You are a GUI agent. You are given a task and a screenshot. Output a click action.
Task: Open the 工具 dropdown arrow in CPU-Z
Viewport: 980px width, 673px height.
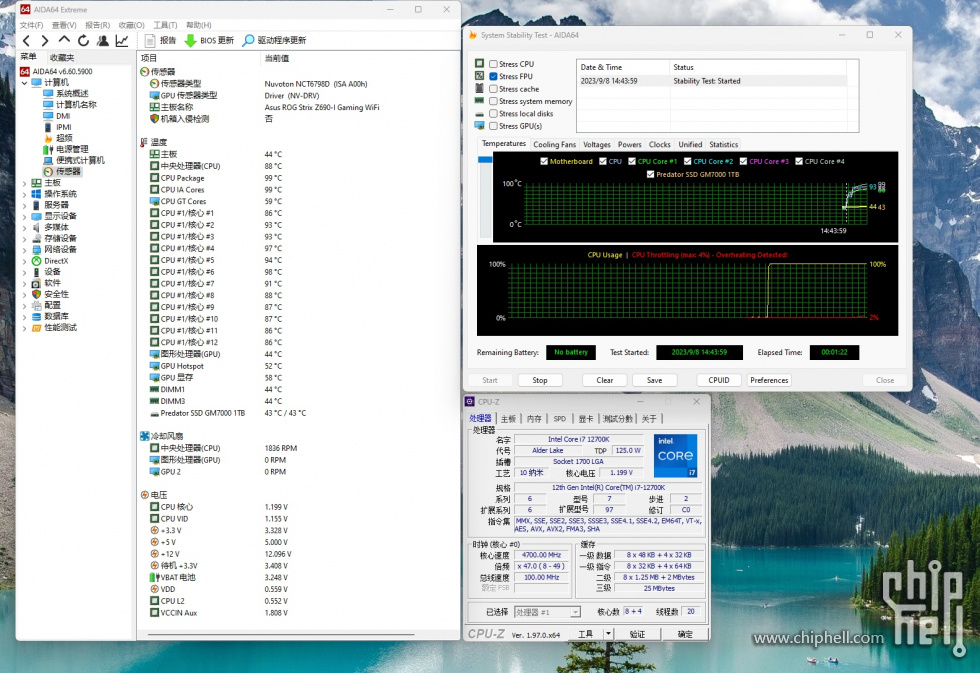pyautogui.click(x=608, y=634)
